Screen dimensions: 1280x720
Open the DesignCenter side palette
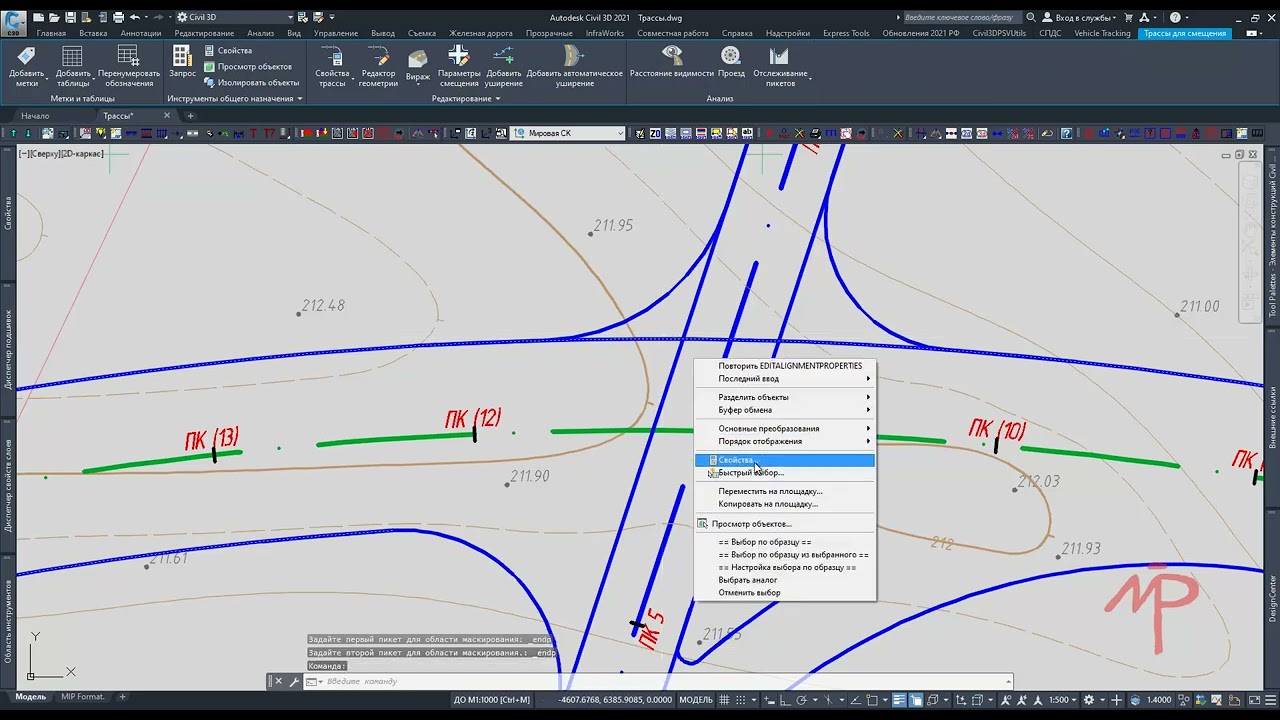1272,600
